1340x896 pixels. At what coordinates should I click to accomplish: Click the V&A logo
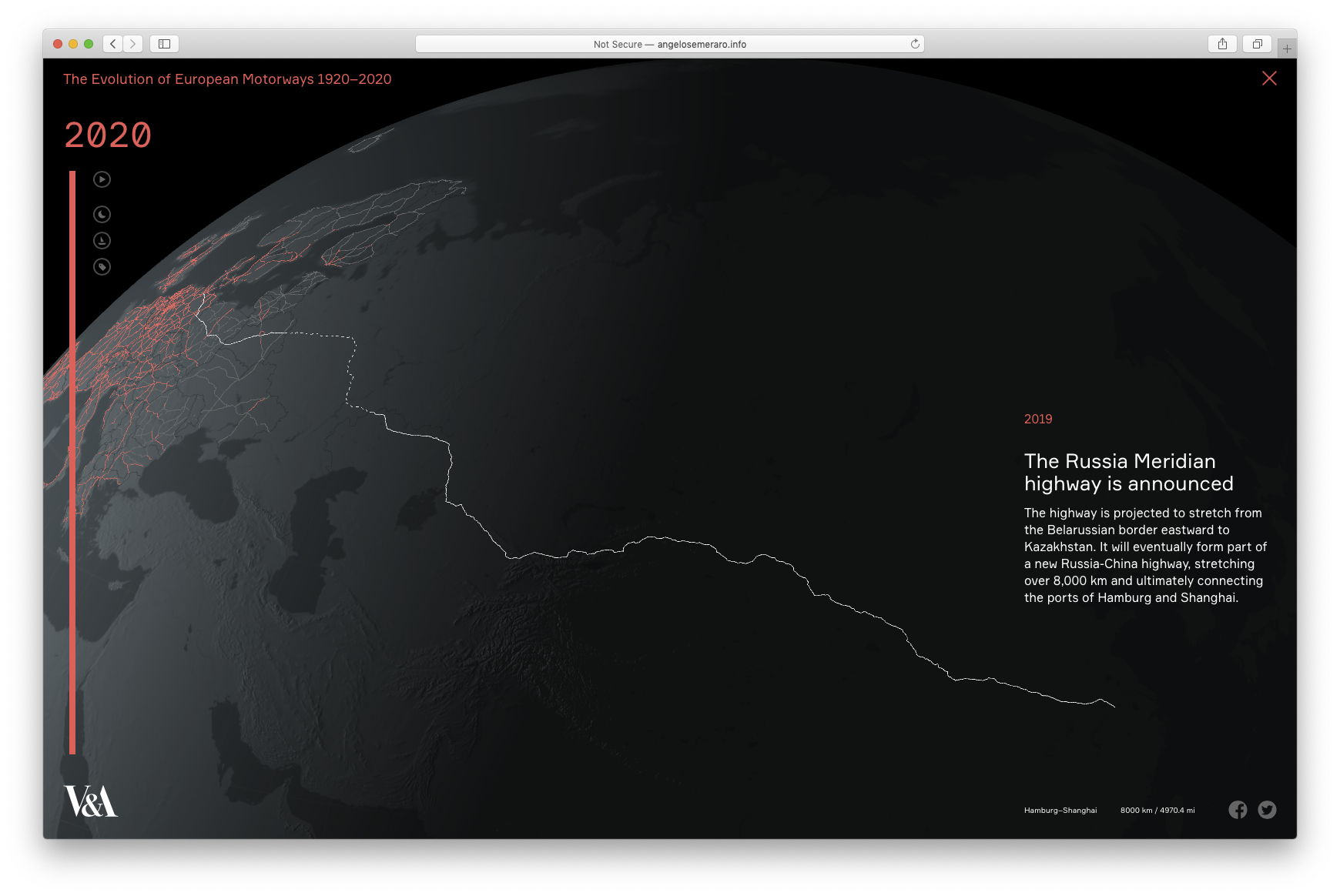click(x=91, y=801)
